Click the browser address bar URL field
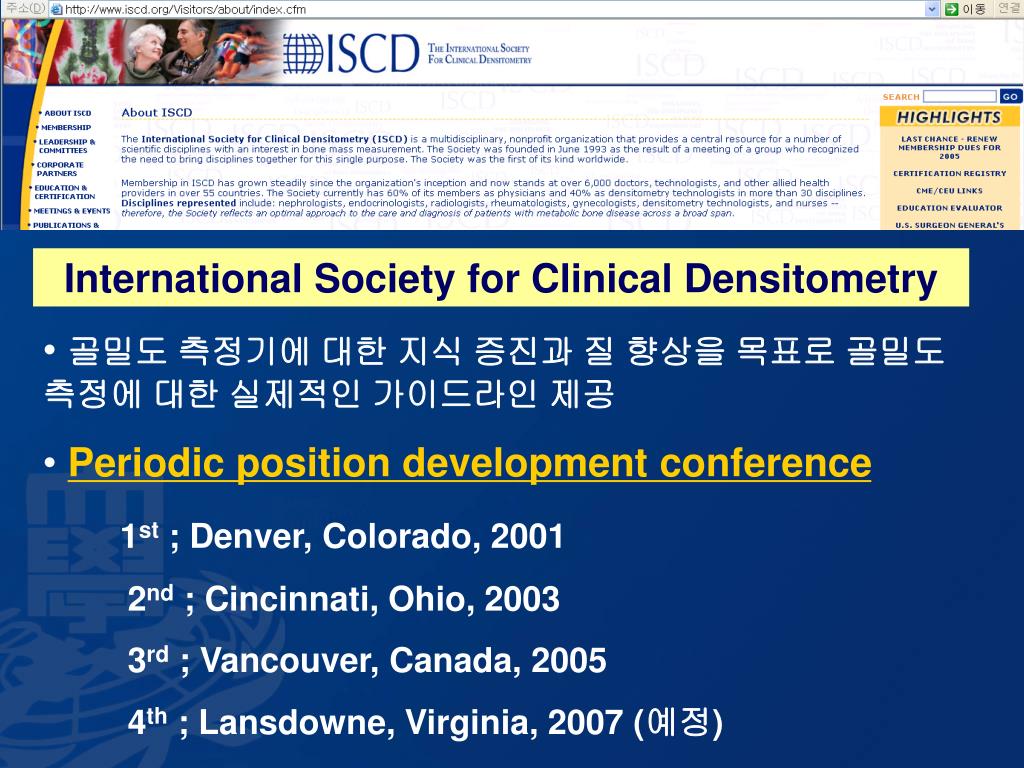Screen dimensions: 1024x768 (x=494, y=9)
